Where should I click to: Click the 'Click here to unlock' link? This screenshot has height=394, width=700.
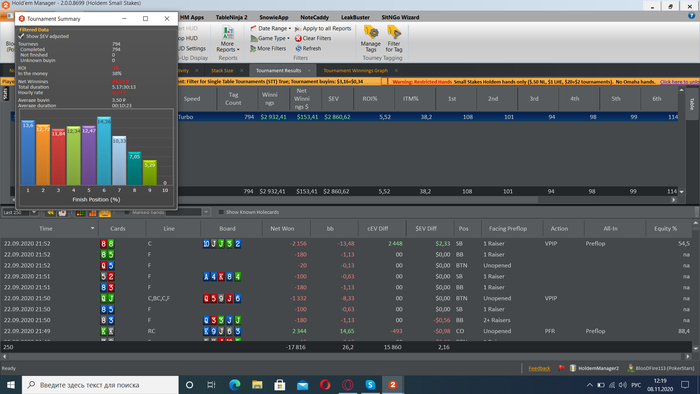tap(679, 82)
